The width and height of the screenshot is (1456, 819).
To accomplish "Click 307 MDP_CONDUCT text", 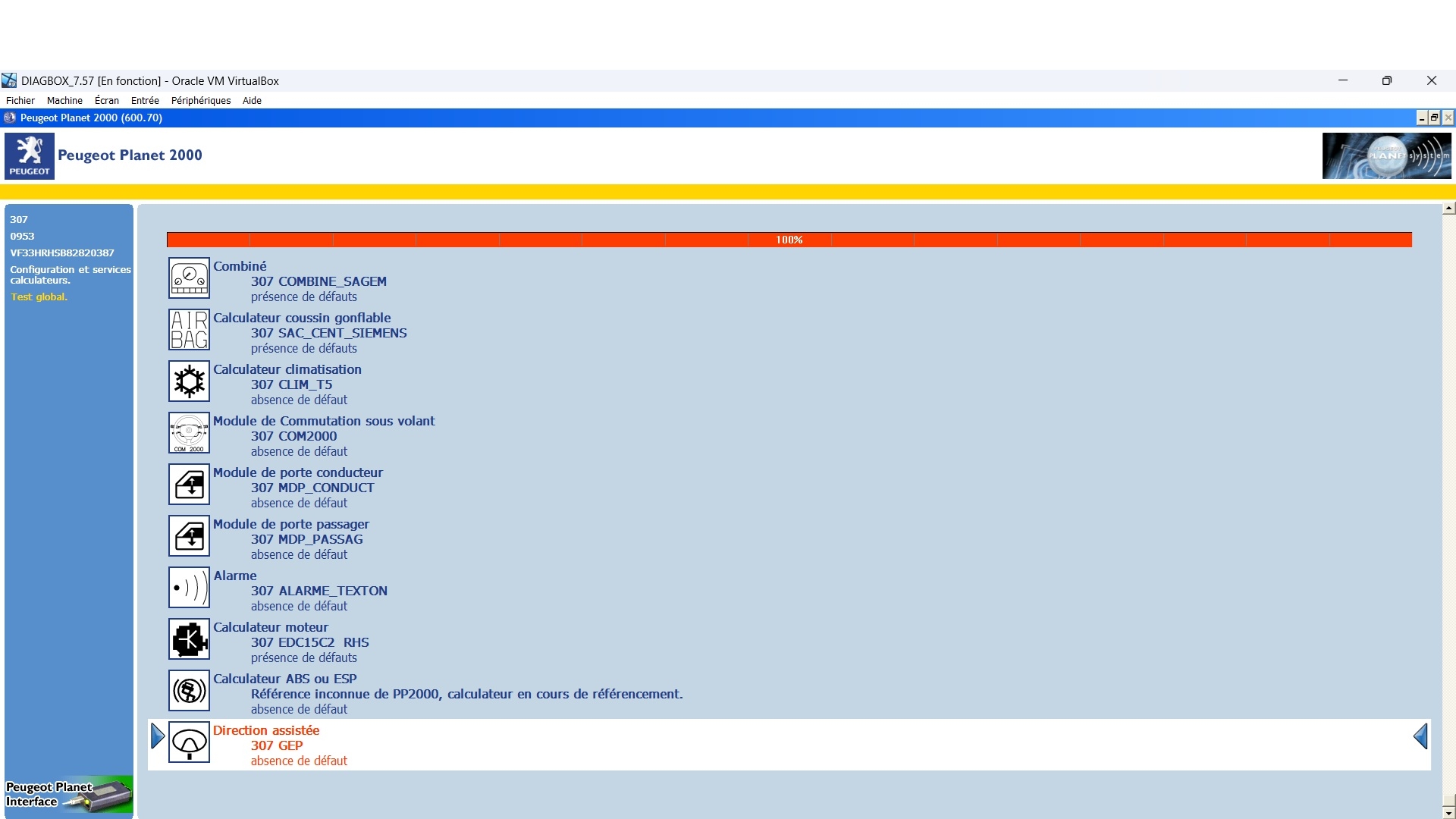I will click(x=312, y=488).
